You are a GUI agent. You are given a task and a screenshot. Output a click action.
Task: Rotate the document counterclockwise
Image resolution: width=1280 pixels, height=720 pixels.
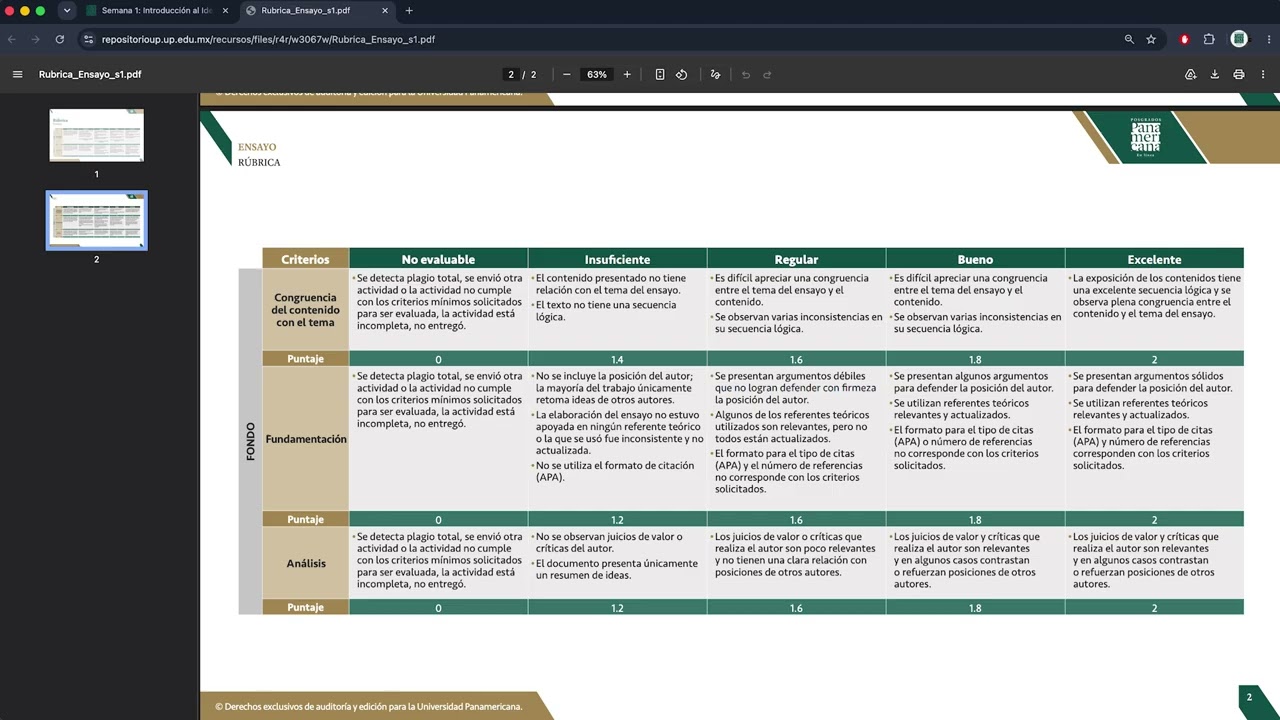[682, 74]
